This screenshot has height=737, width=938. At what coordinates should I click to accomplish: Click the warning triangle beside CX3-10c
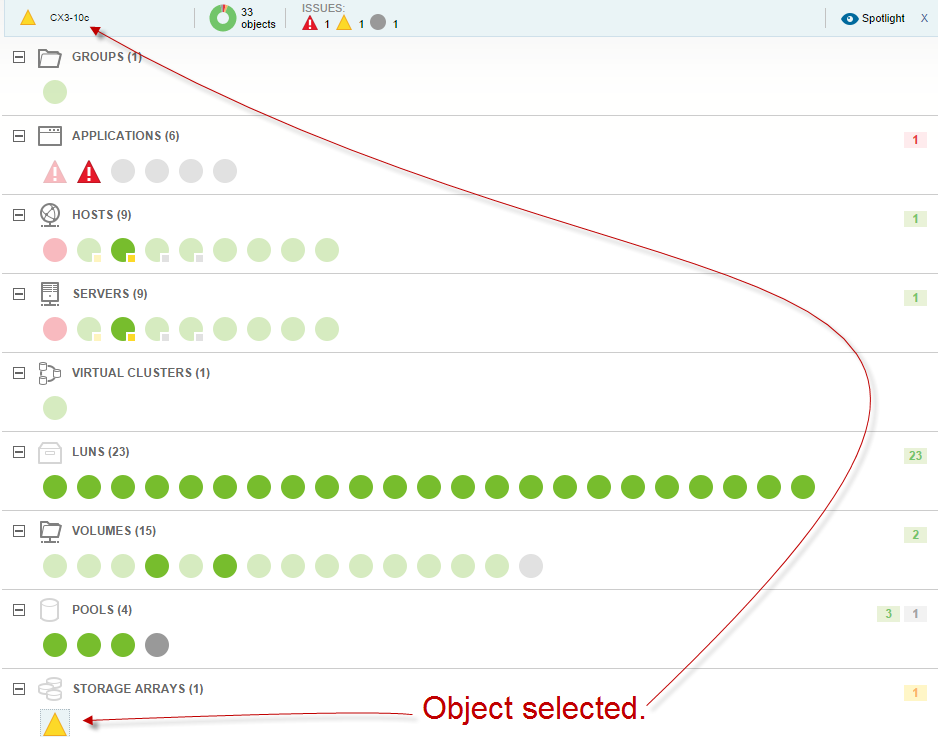click(x=27, y=16)
